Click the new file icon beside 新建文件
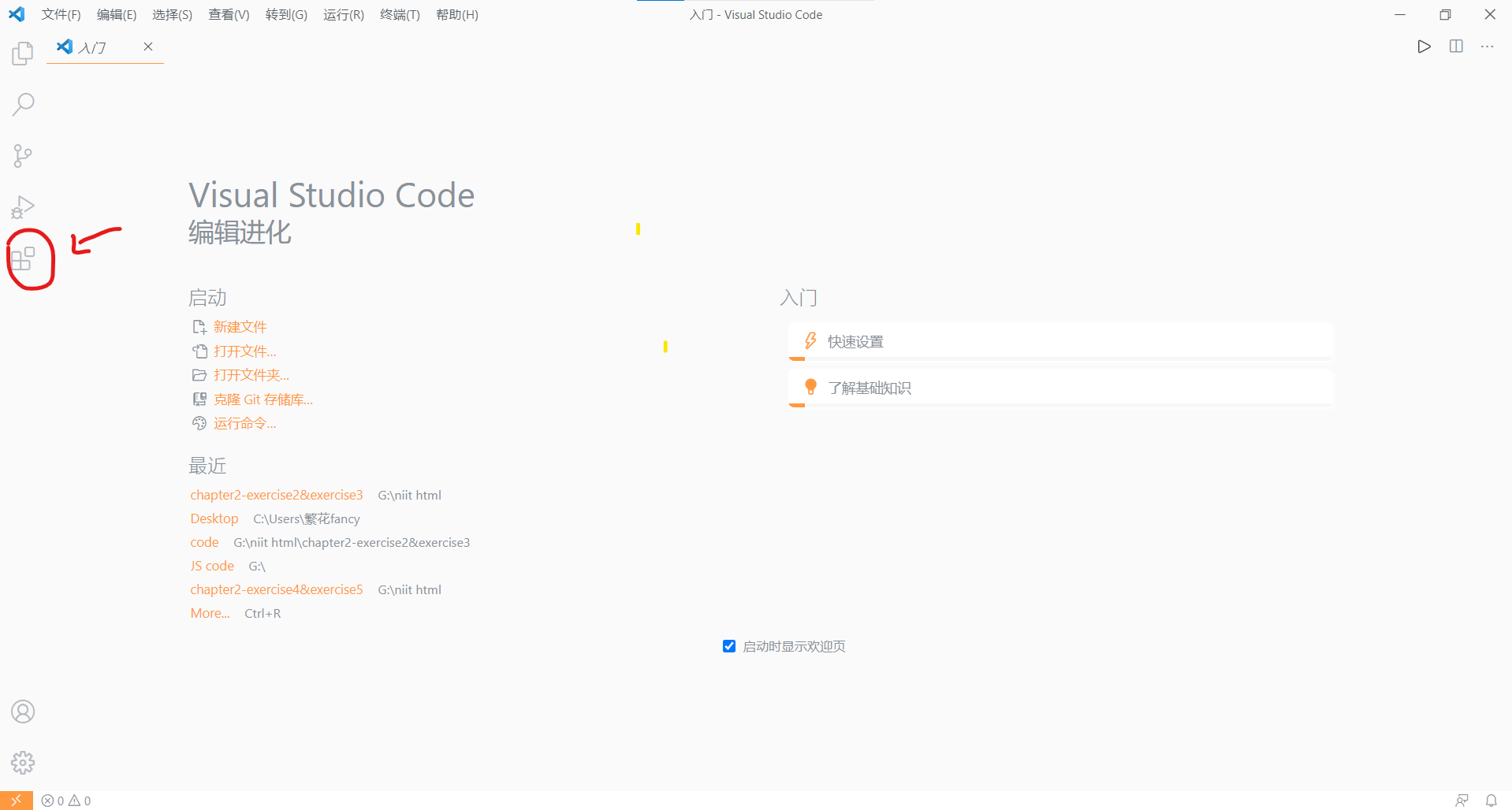Viewport: 1512px width, 810px height. point(199,327)
